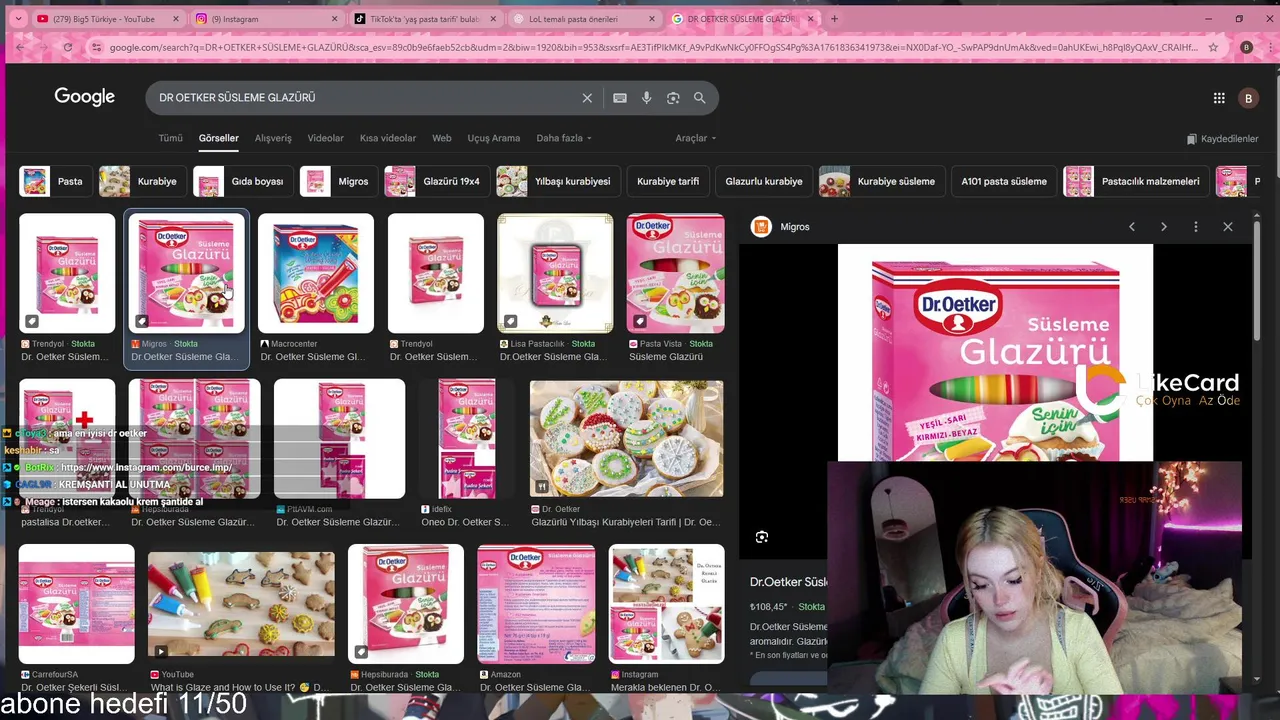Viewport: 1280px width, 720px height.
Task: Open the Google account avatar
Action: (x=1248, y=98)
